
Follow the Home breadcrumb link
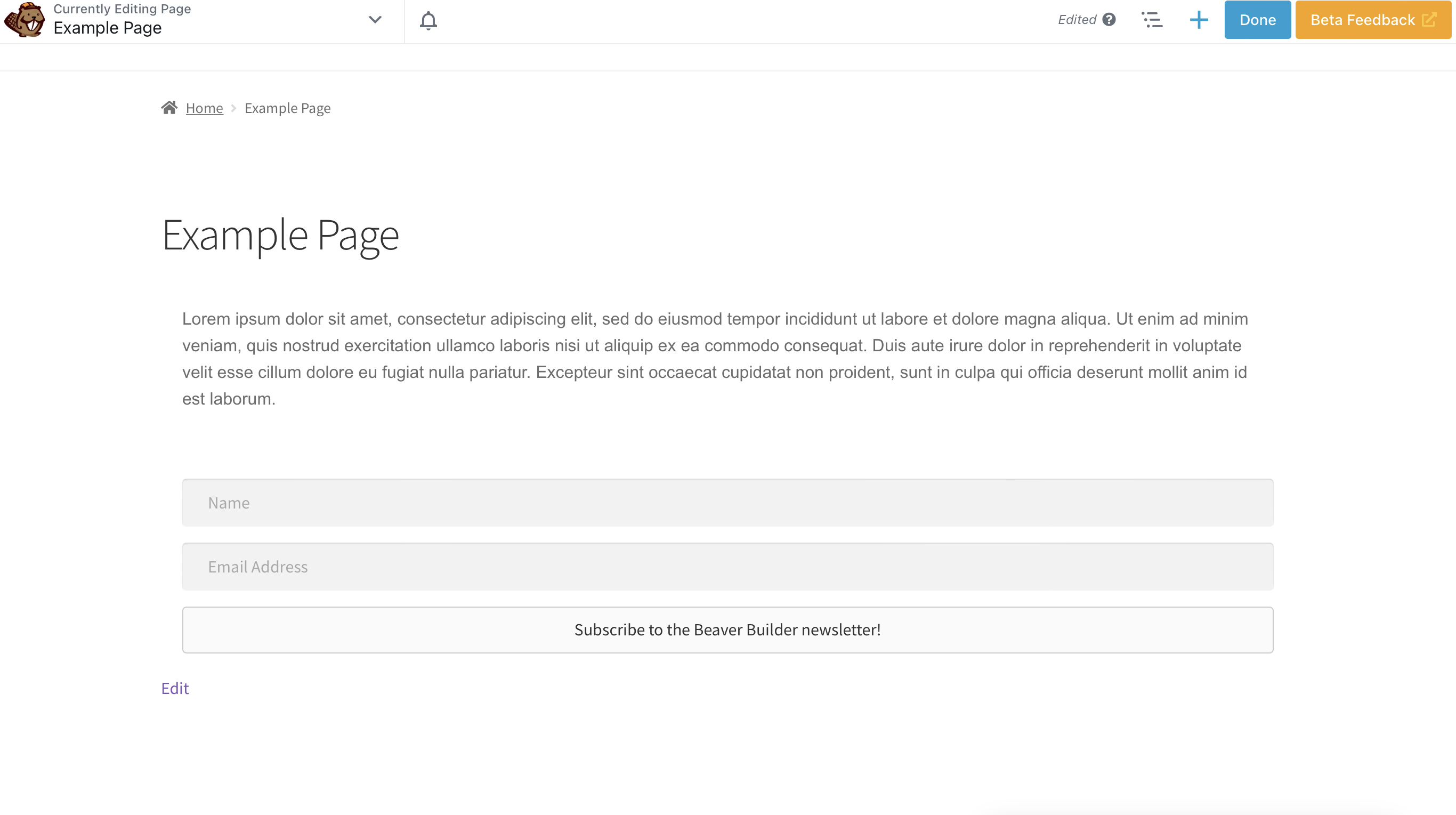(x=204, y=108)
